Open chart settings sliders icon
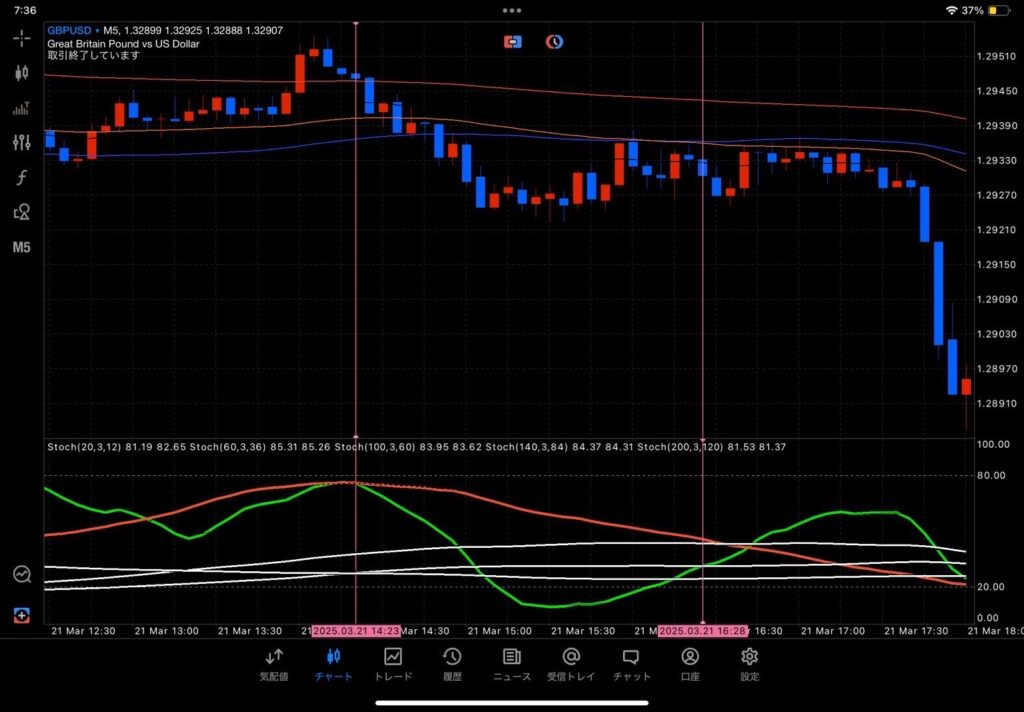 pos(22,142)
